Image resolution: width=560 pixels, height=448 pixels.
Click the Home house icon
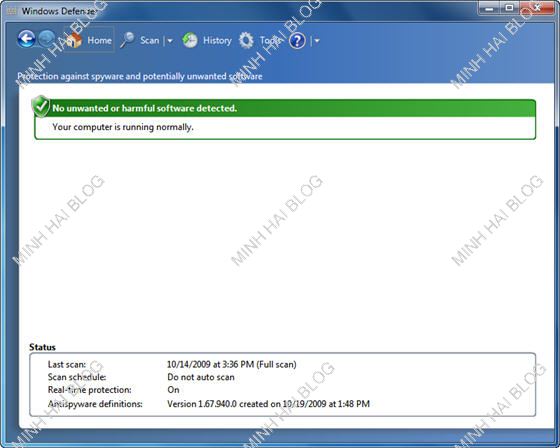click(74, 40)
